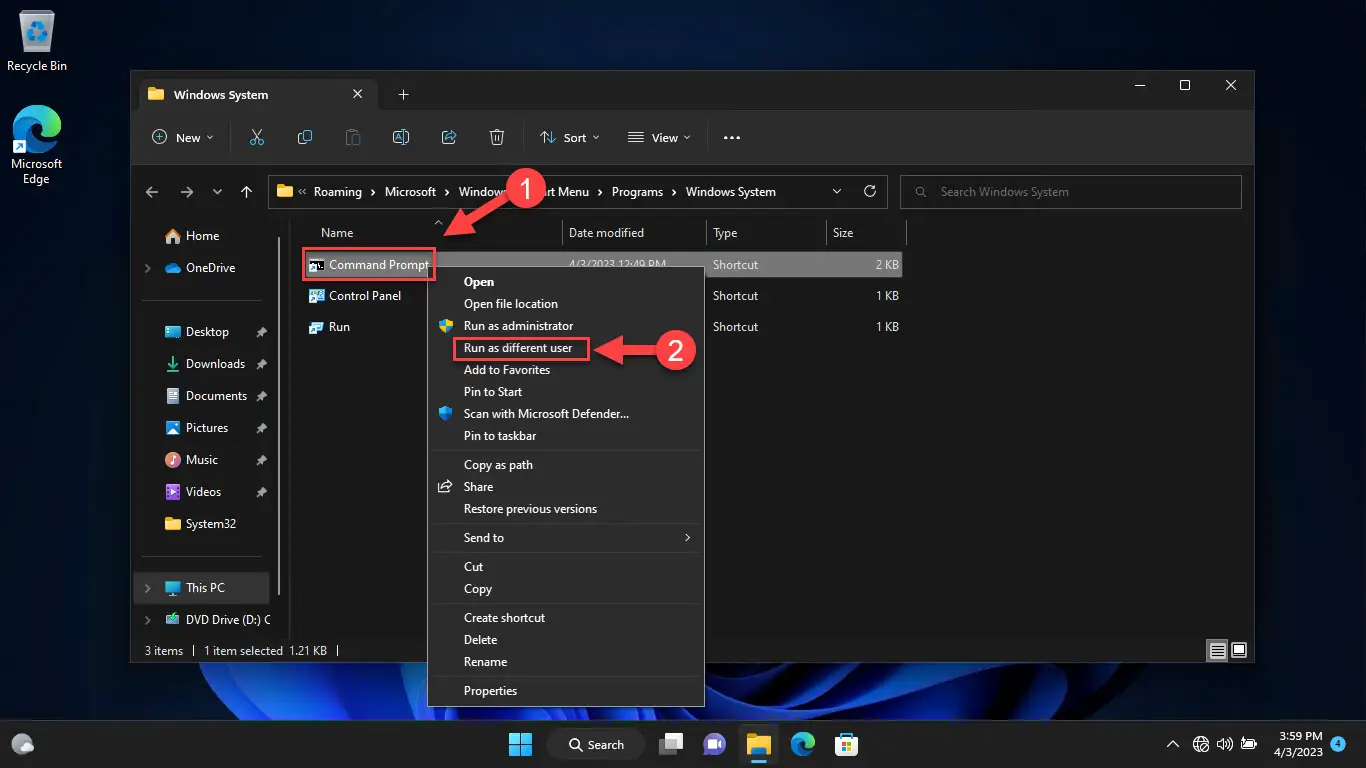1366x768 pixels.
Task: Click Microsoft in address breadcrumb
Action: pyautogui.click(x=411, y=192)
